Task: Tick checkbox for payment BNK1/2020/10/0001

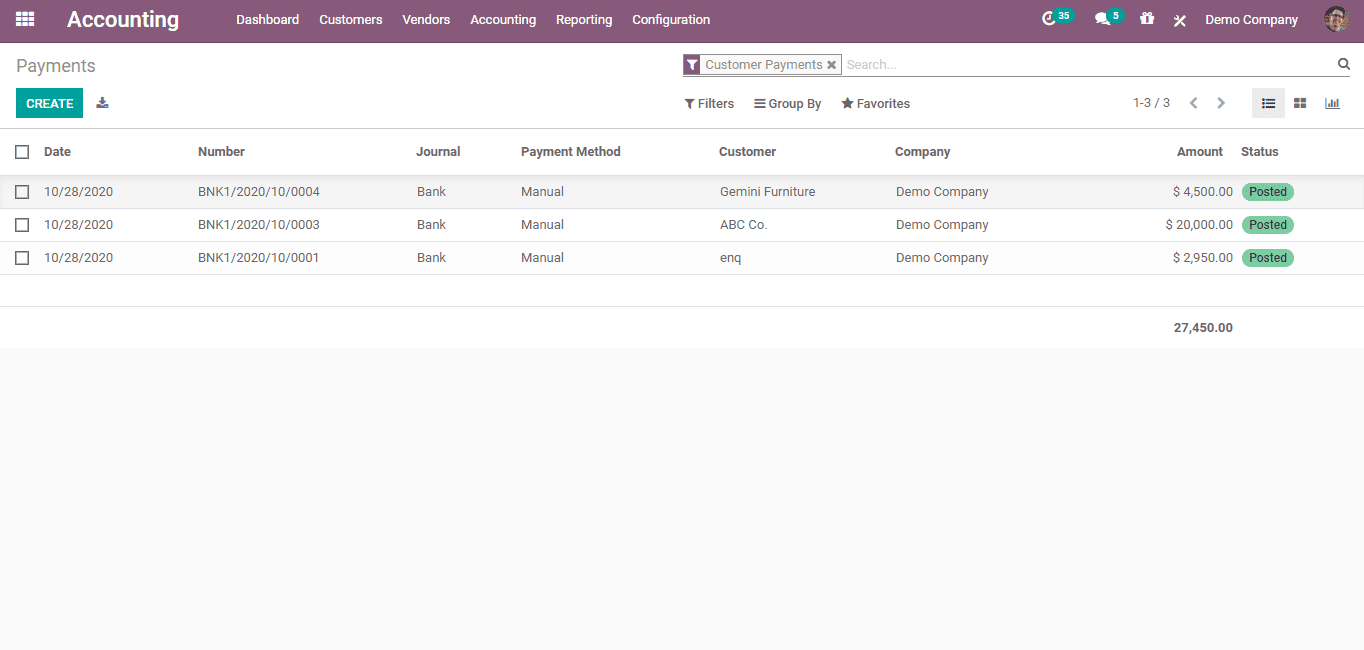Action: (x=22, y=258)
